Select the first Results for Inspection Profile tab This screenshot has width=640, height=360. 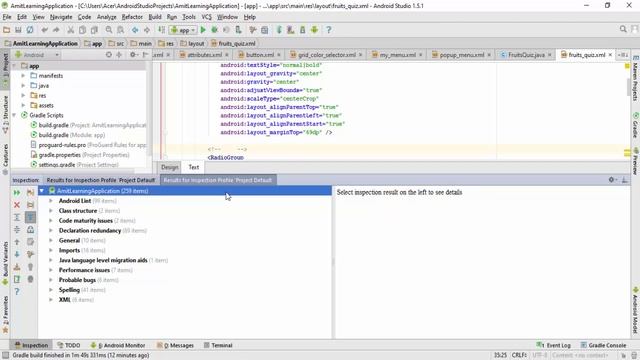tap(100, 180)
